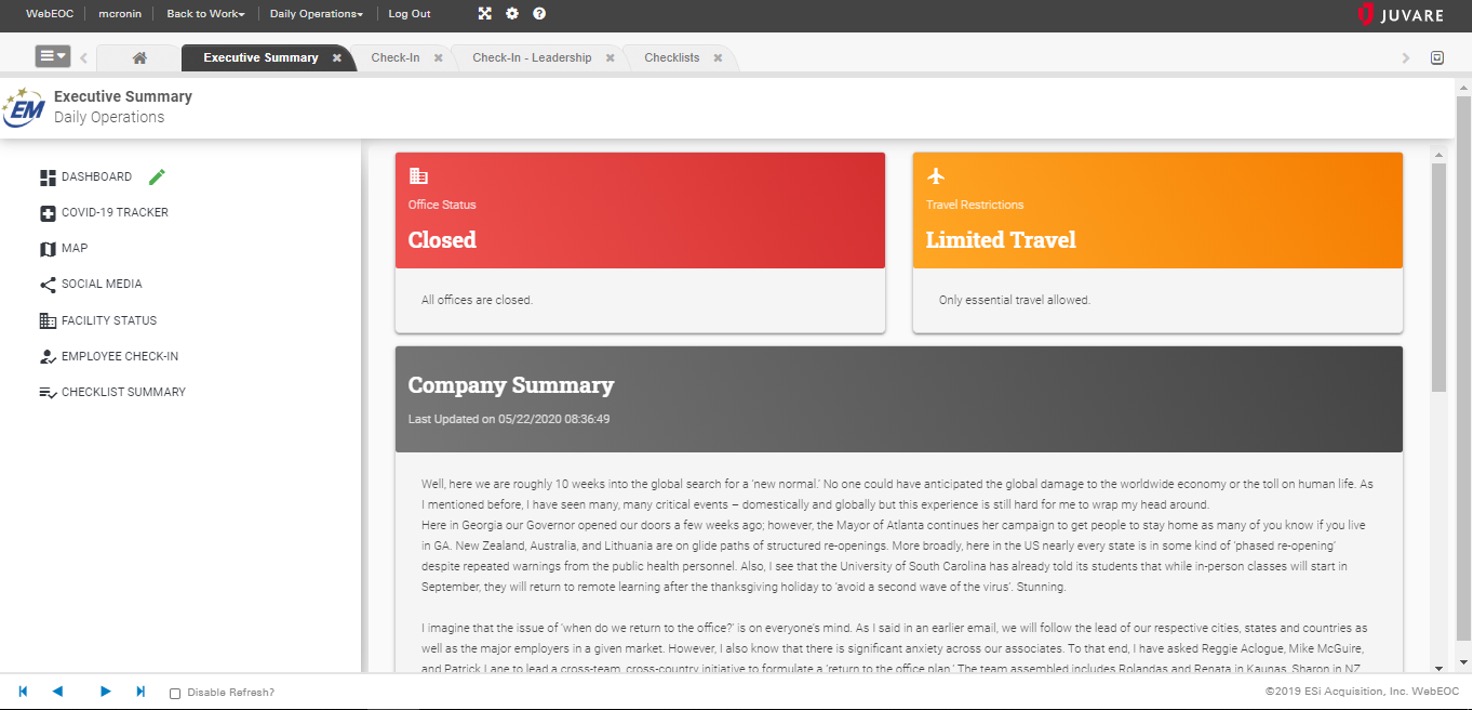Click 'Only essential travel allowed.' text
Viewport: 1472px width, 710px height.
1014,300
